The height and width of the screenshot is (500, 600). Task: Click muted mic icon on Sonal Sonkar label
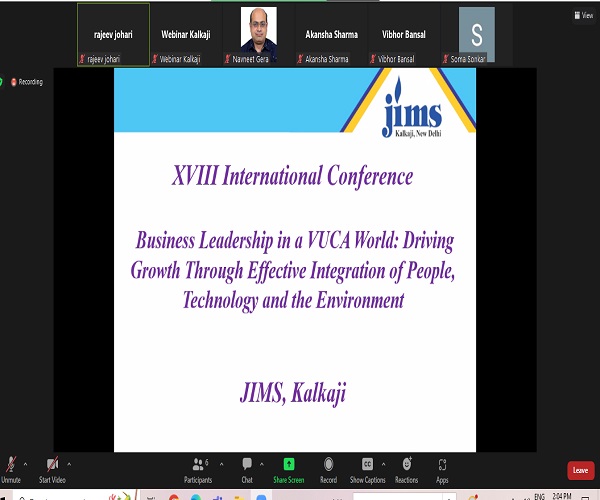tap(446, 59)
